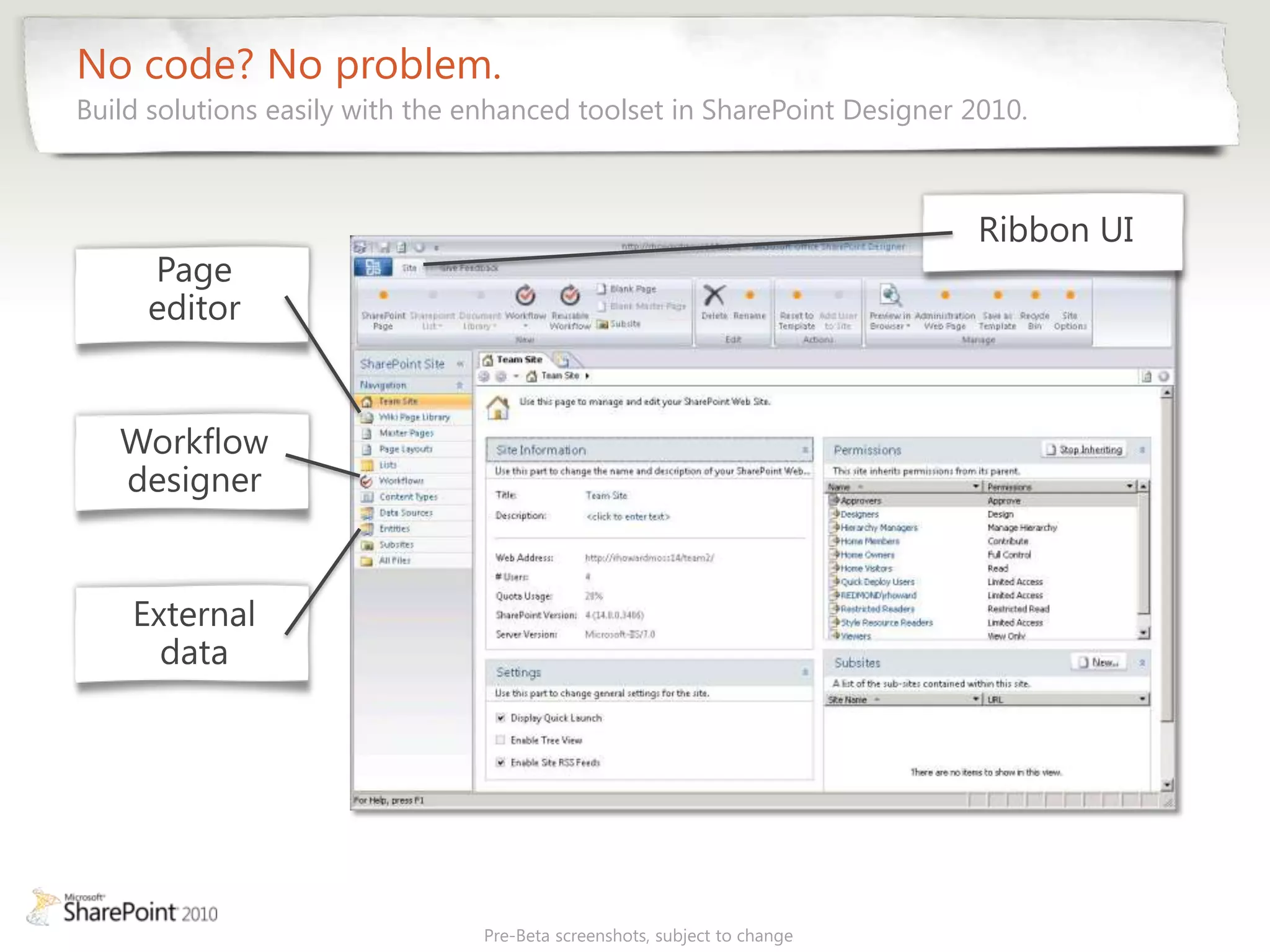Open Workflows in Navigation pane
The image size is (1270, 952).
pos(414,480)
